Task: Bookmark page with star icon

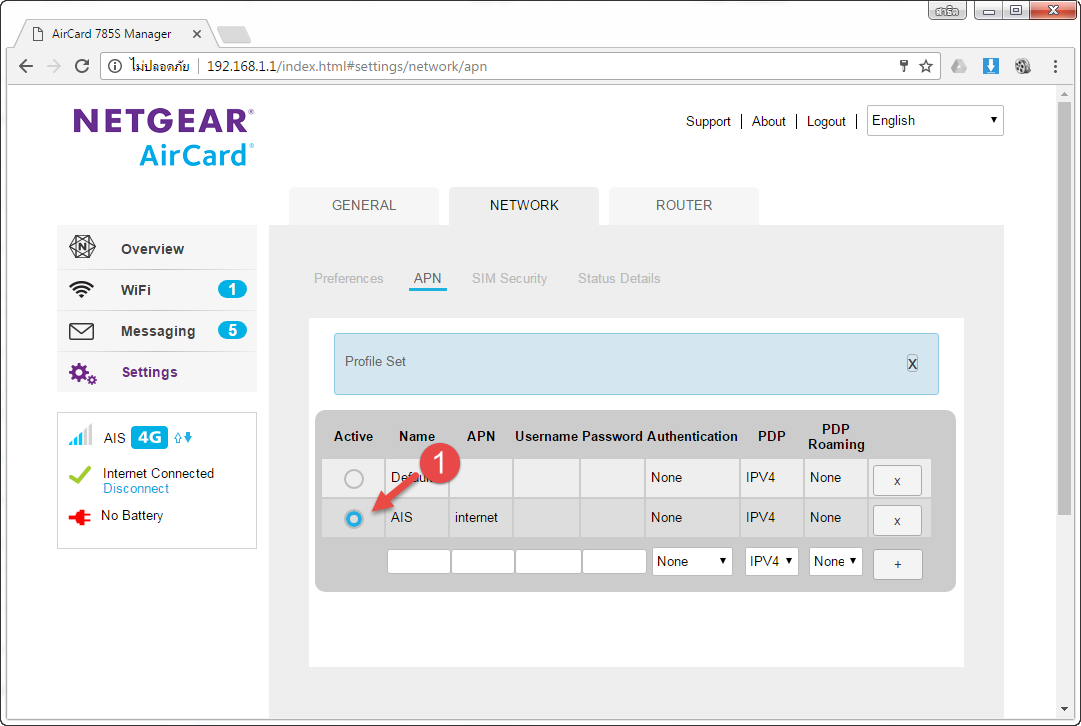Action: [x=926, y=66]
